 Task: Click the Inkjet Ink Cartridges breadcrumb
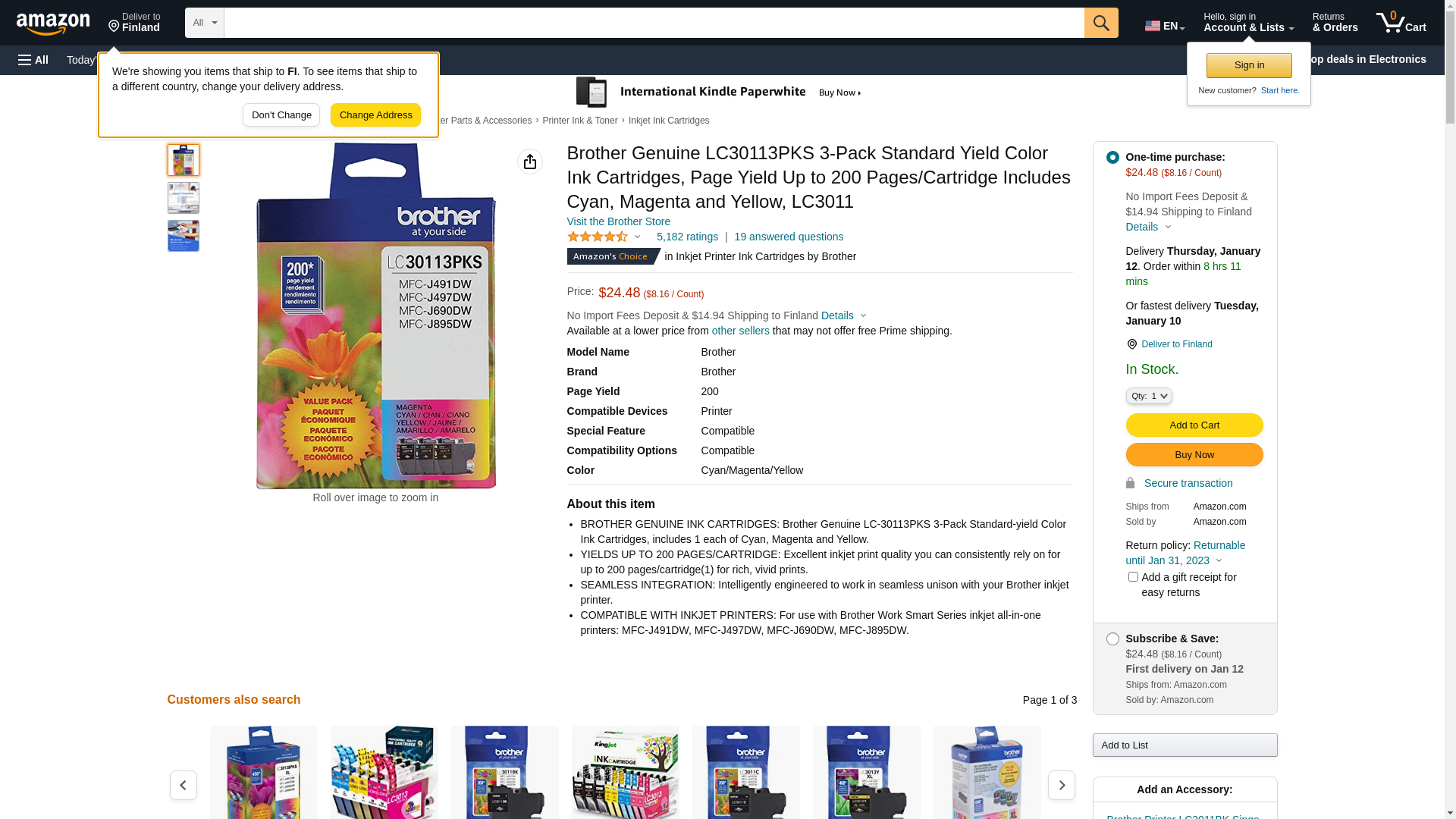click(x=669, y=121)
